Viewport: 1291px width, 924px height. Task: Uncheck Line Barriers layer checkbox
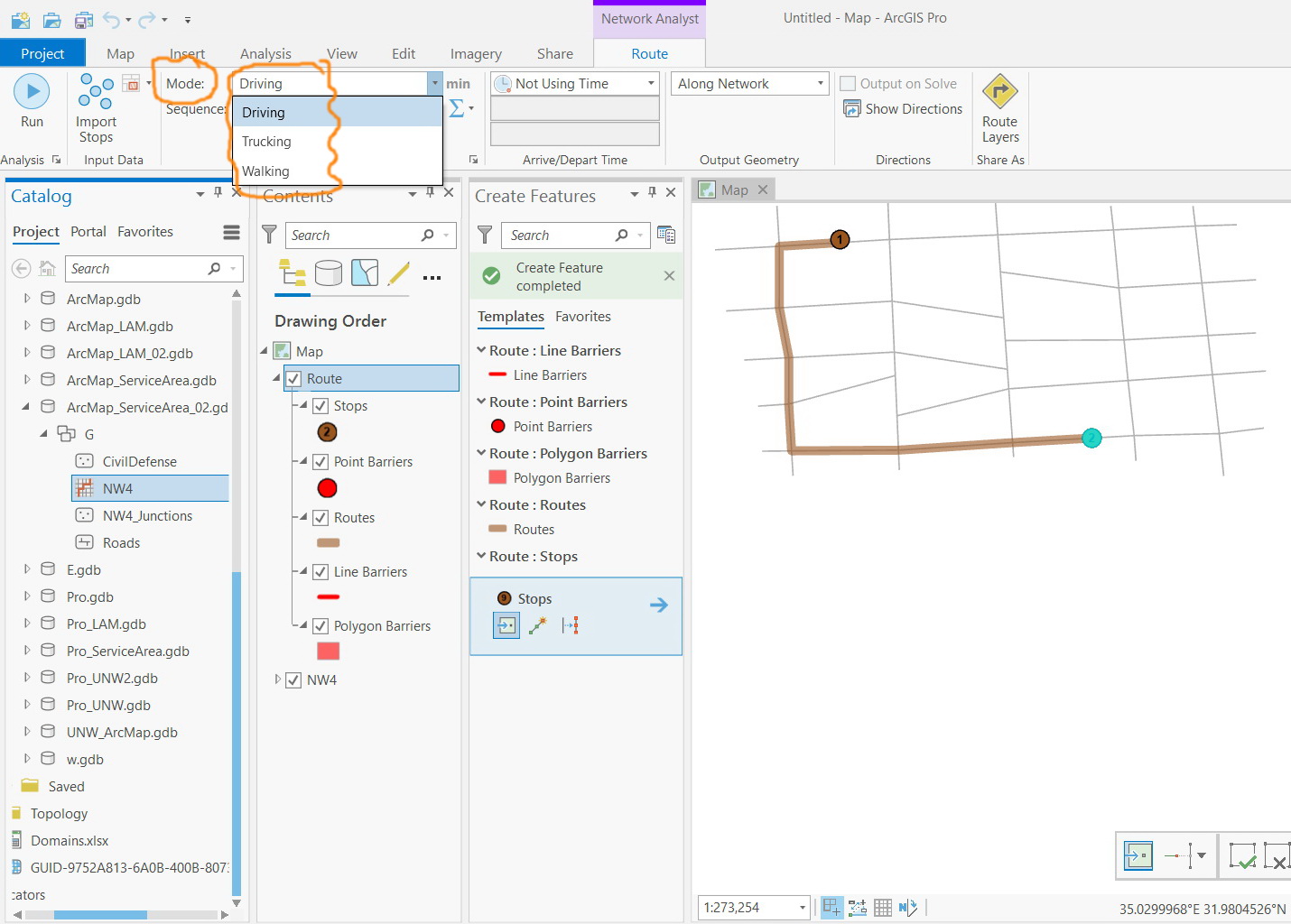click(x=320, y=572)
